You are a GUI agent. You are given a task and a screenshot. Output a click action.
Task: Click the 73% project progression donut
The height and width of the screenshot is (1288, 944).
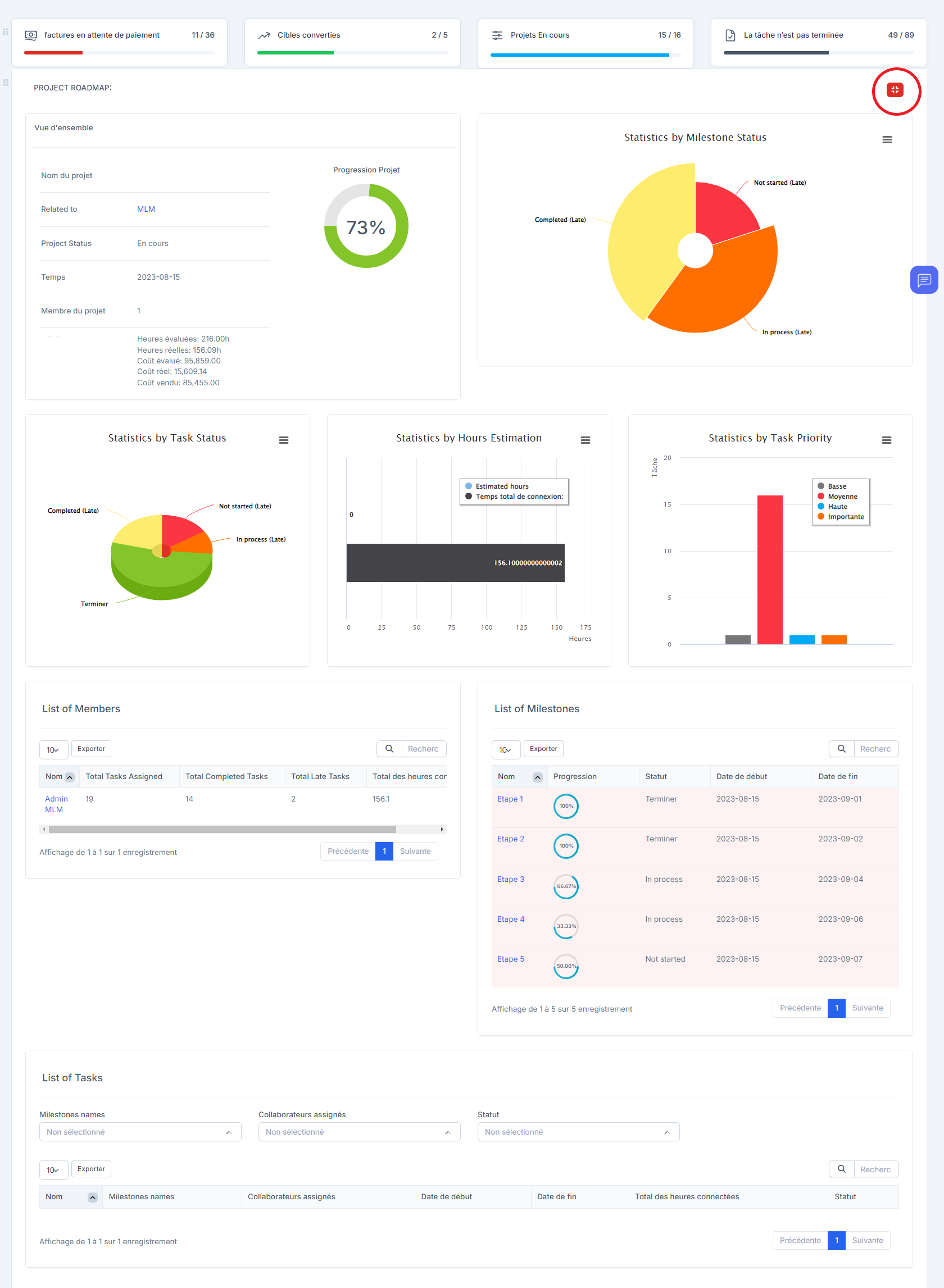[x=366, y=226]
